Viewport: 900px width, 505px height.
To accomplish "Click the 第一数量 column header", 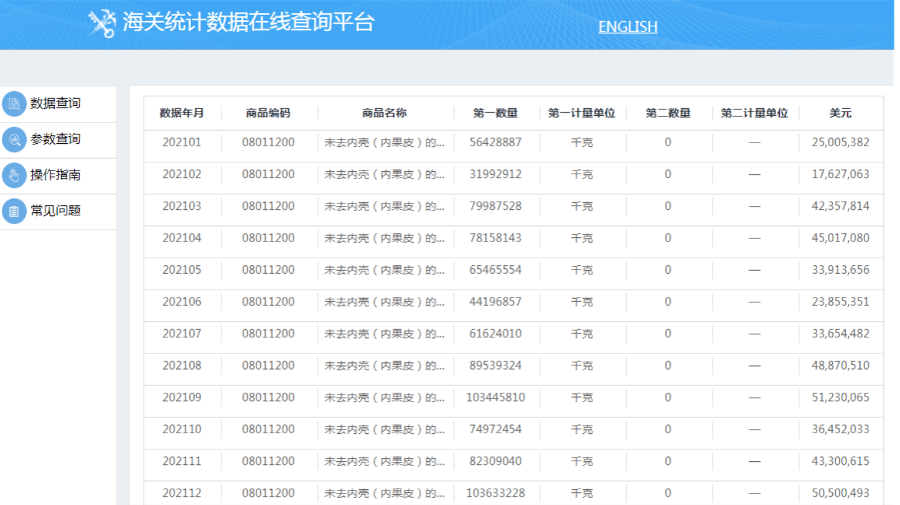I will pyautogui.click(x=495, y=113).
